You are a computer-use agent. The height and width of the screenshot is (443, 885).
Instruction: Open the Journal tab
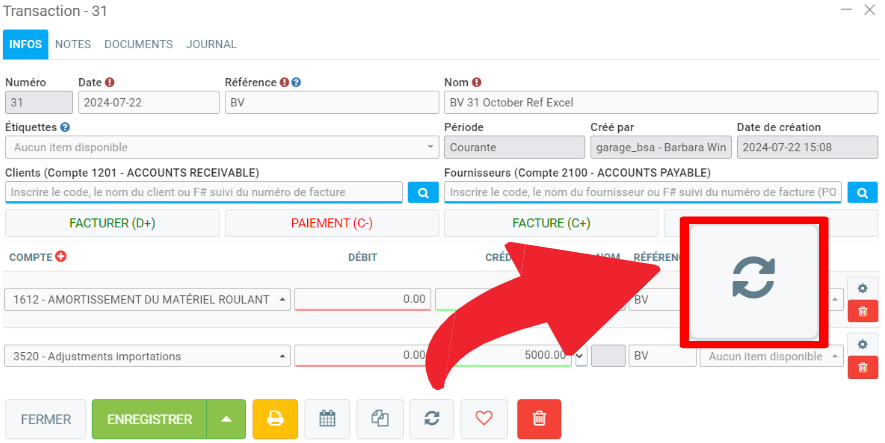click(211, 44)
